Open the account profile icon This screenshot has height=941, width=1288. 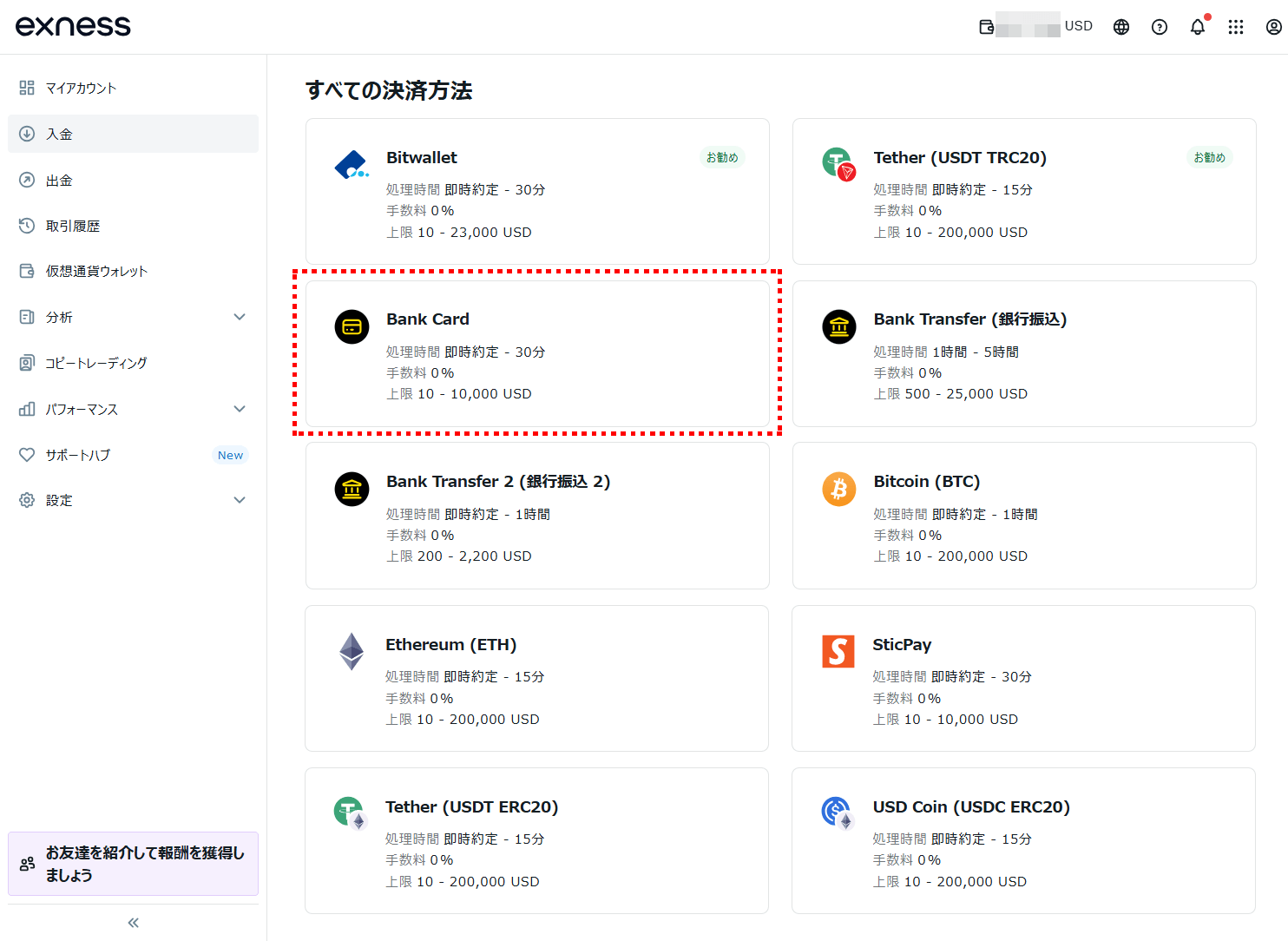click(1272, 27)
